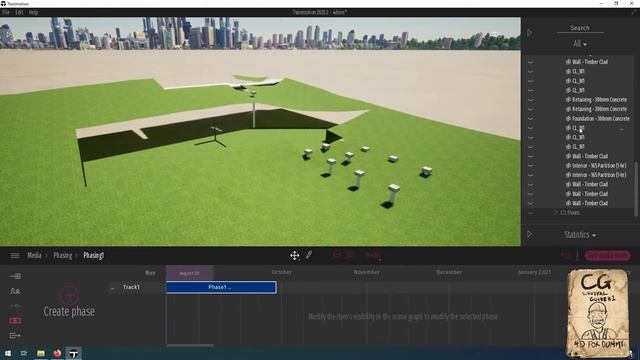Screen dimensions: 640x360
Task: Click the dash toggle left of Track1
Action: (113, 288)
